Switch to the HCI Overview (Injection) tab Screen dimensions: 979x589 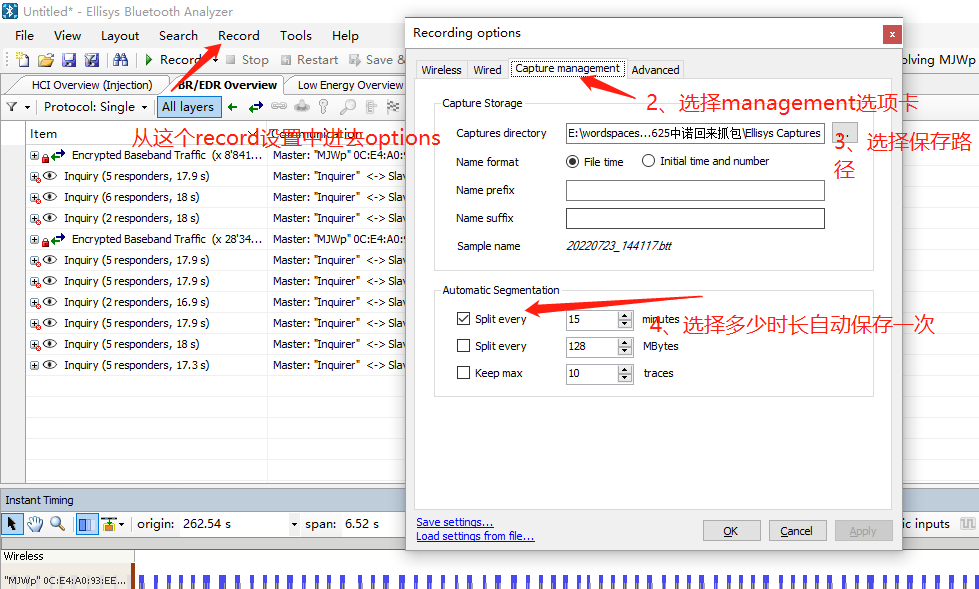(92, 85)
